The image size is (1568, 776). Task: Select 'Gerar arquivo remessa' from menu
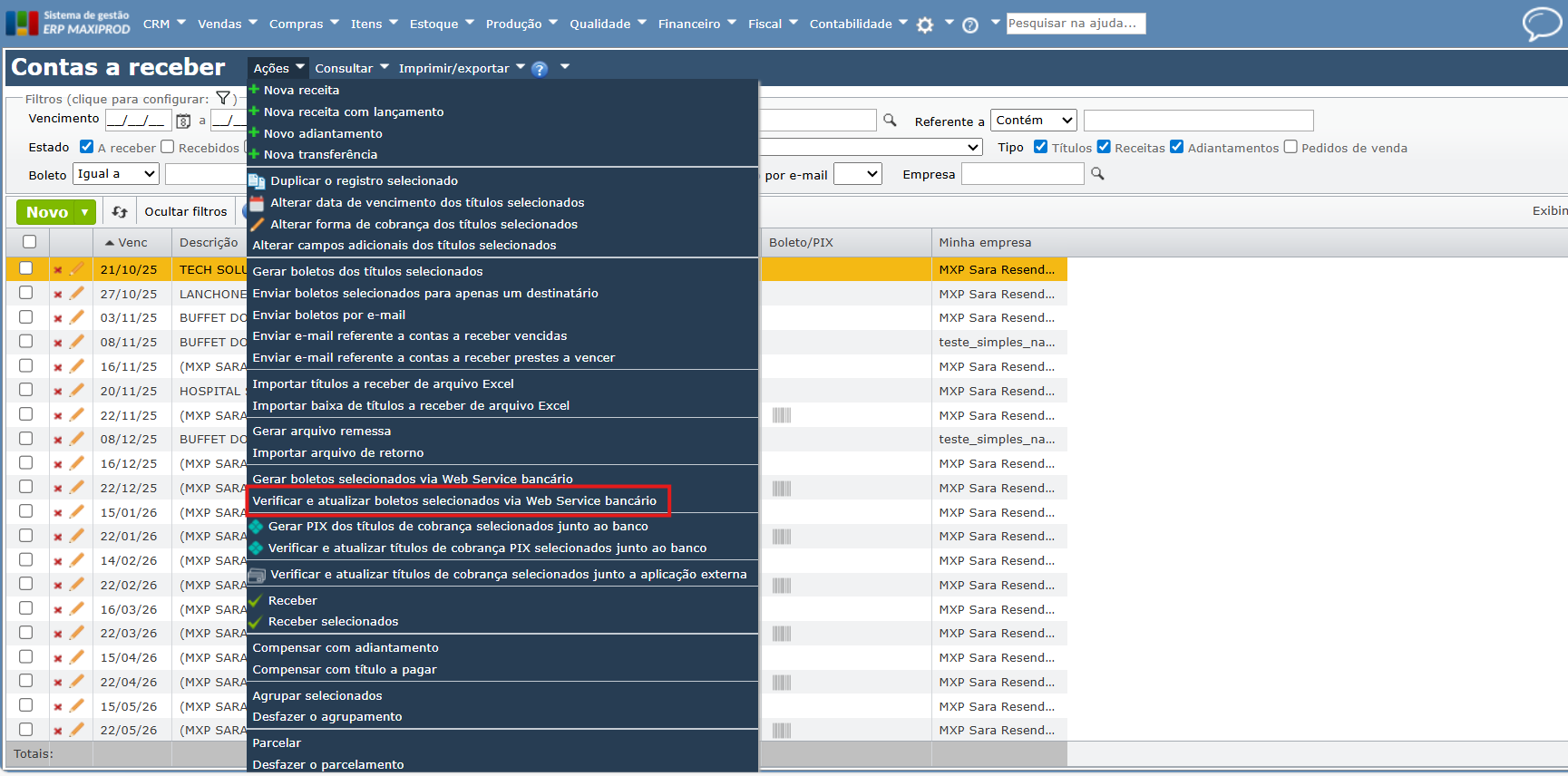(322, 432)
